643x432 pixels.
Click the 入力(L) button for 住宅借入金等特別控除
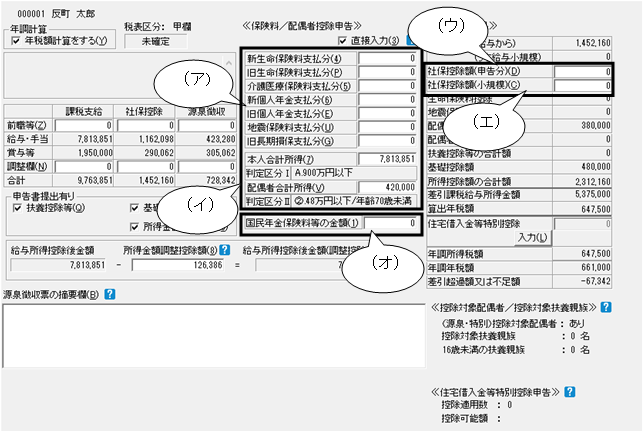[x=533, y=238]
